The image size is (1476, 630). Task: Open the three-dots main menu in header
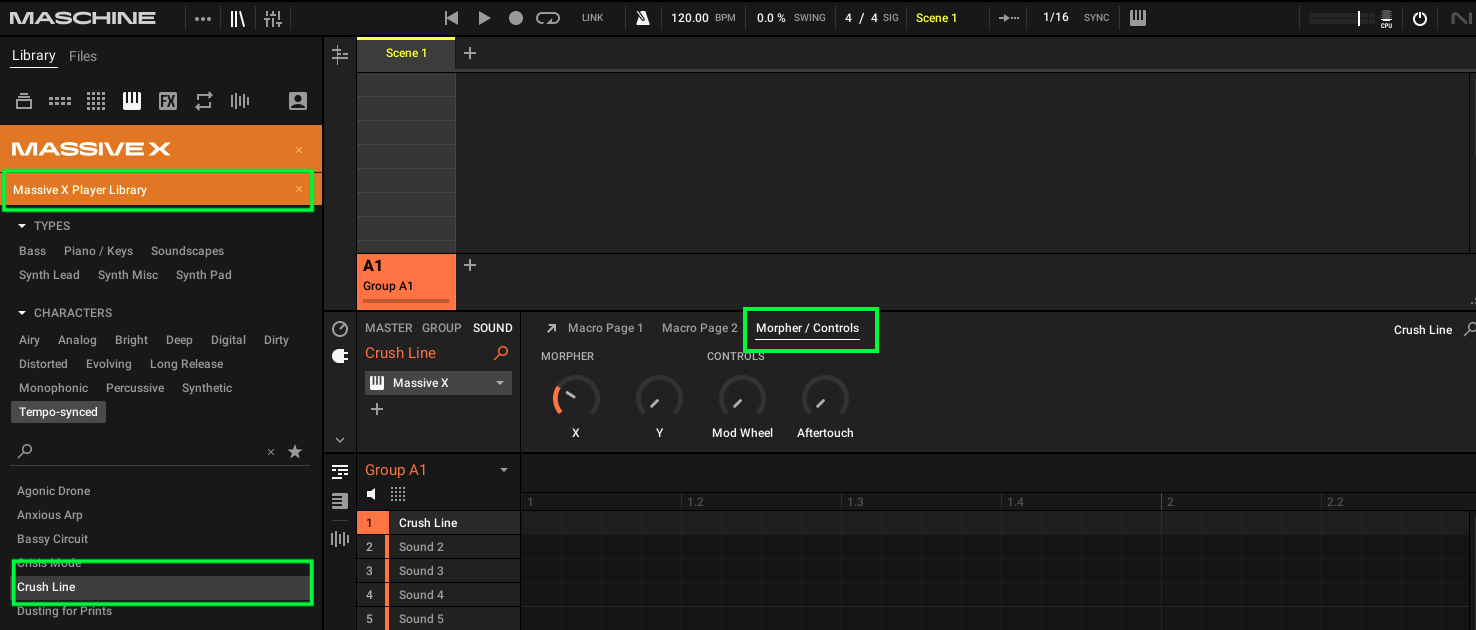pyautogui.click(x=203, y=18)
